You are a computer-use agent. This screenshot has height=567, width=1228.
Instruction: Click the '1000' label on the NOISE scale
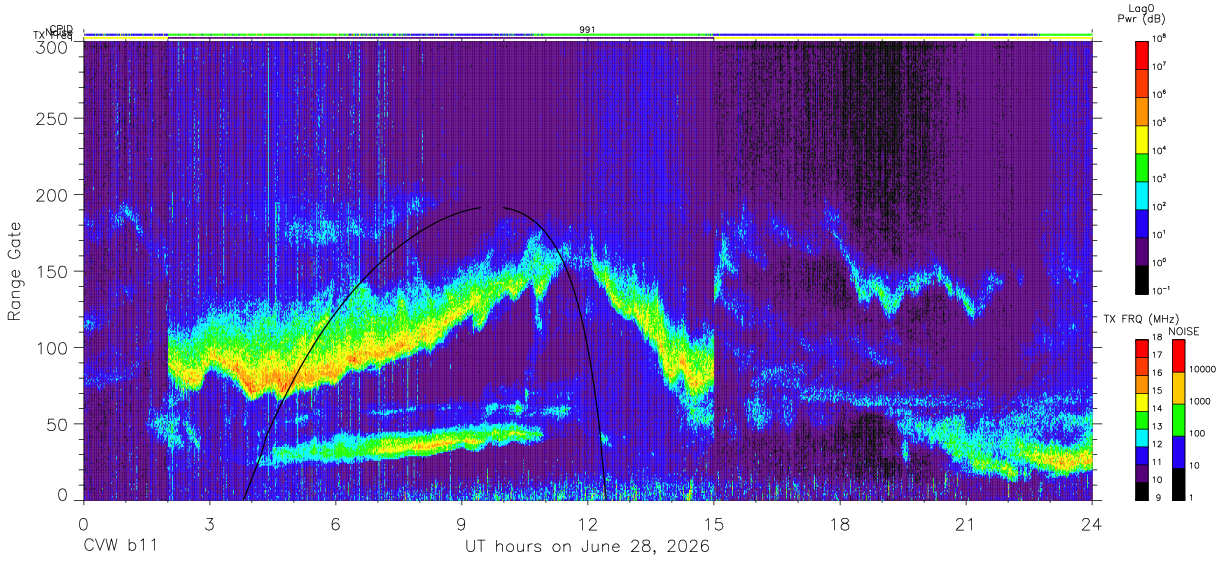pyautogui.click(x=1201, y=403)
